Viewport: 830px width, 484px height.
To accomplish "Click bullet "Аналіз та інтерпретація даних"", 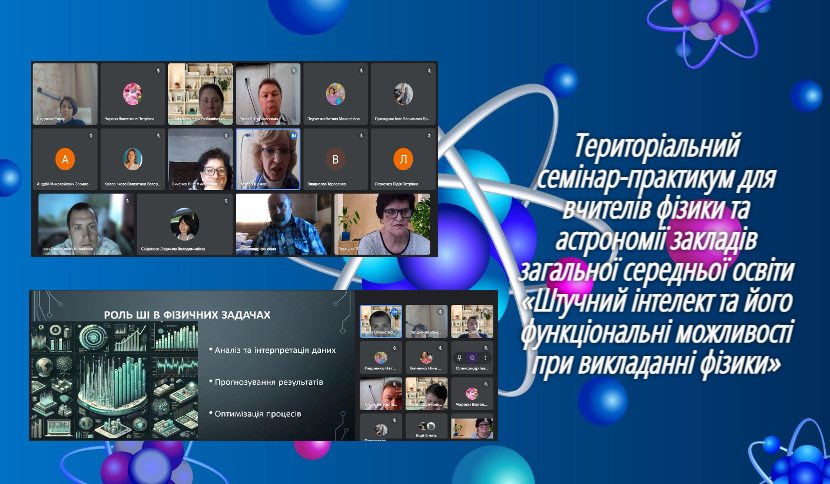I will (273, 350).
